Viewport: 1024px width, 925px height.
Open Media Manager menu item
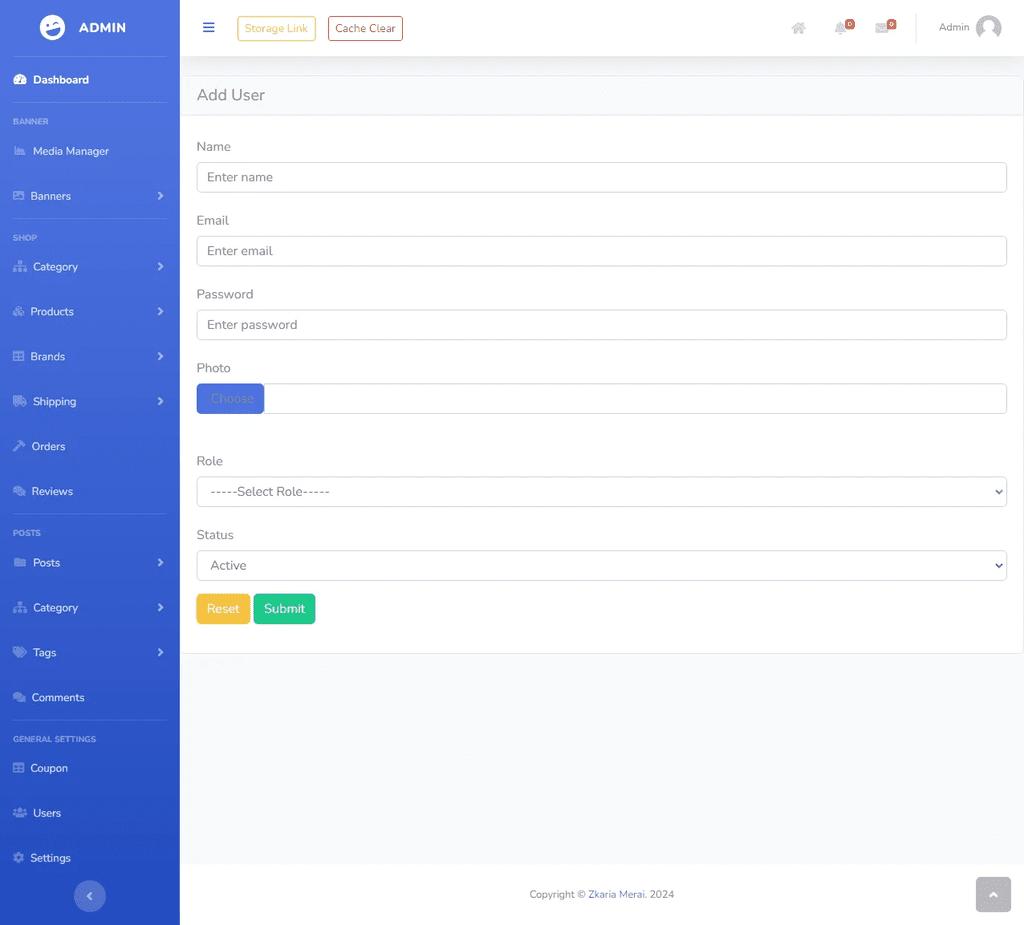[x=71, y=151]
